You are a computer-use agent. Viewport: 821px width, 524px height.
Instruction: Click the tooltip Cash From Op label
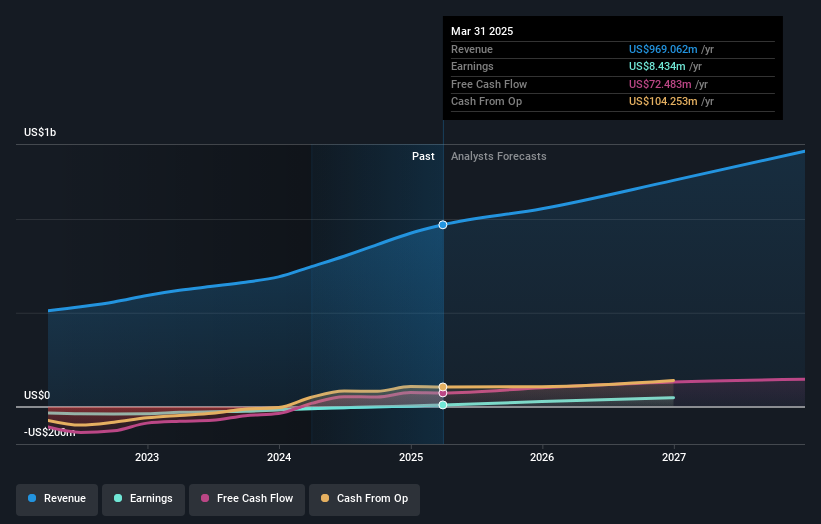[486, 102]
